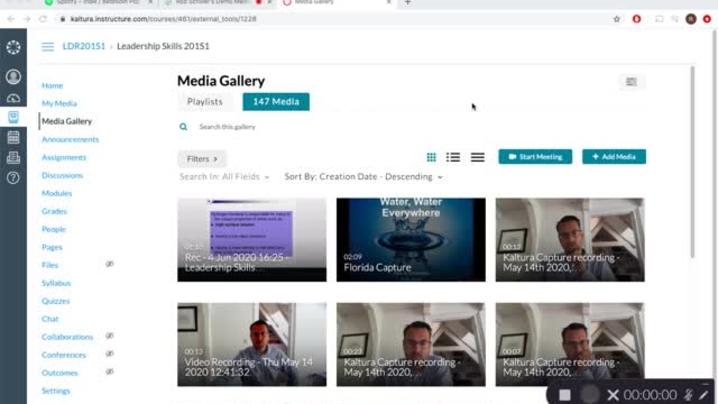718x404 pixels.
Task: Open the Sort By Creation Date dropdown
Action: tap(363, 177)
